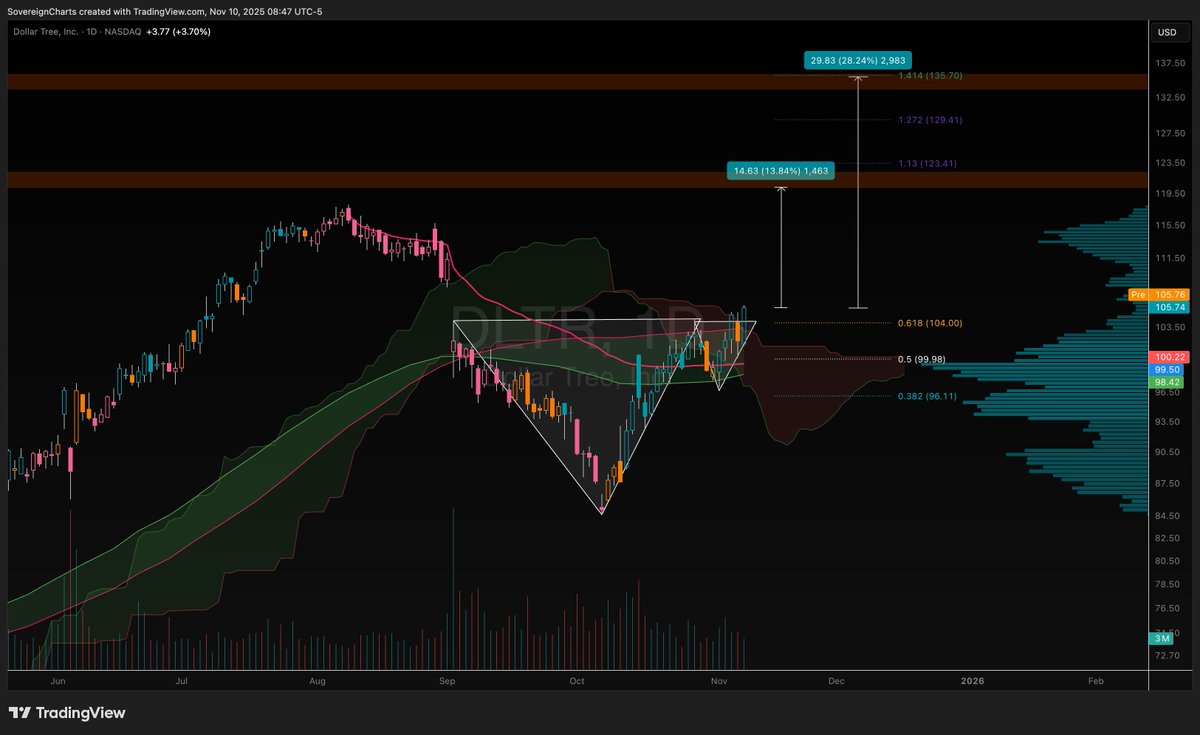Image resolution: width=1200 pixels, height=735 pixels.
Task: Click the 1.414 (135.70) Fibonacci level label
Action: coord(931,76)
